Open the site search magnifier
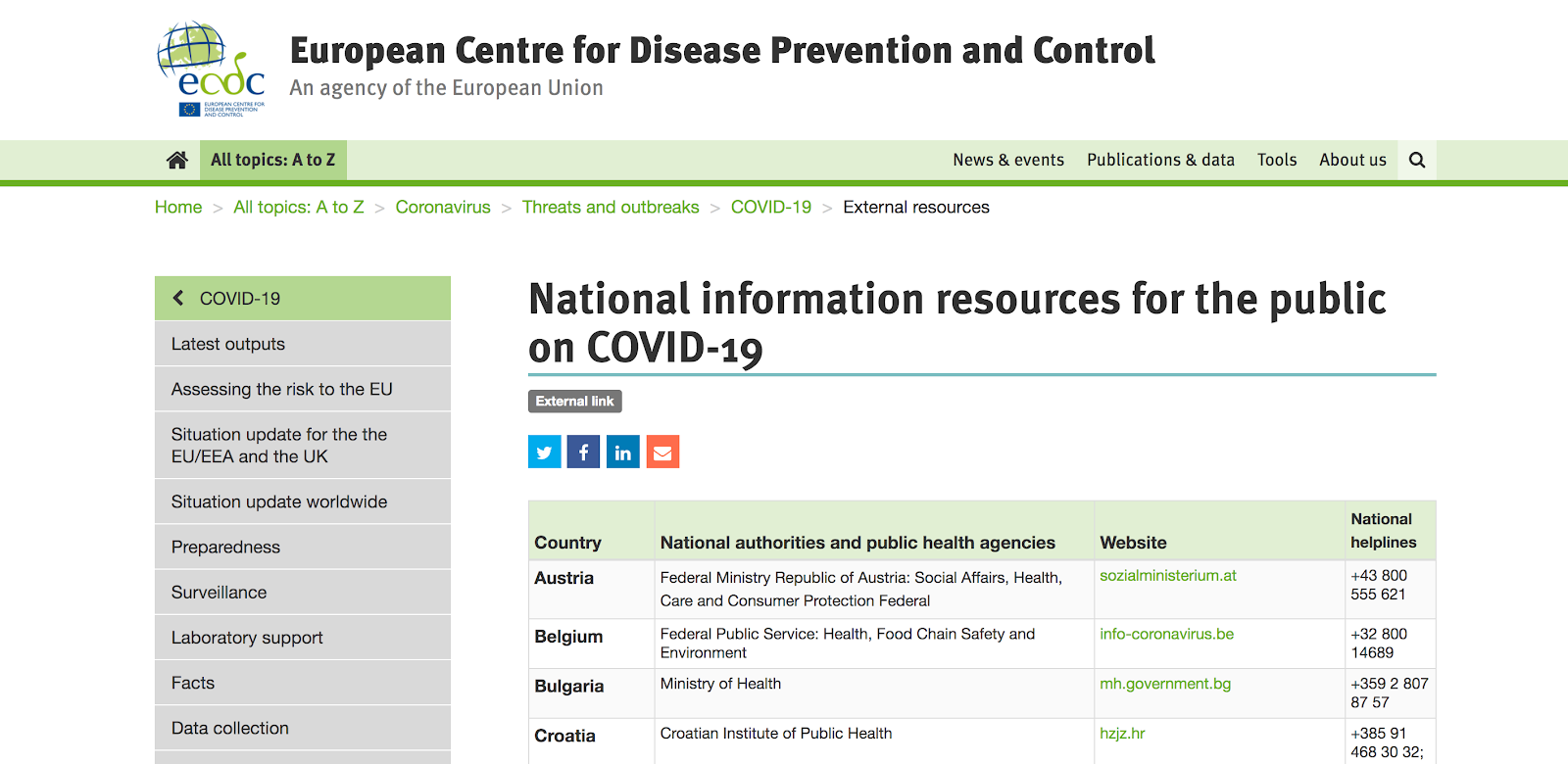This screenshot has width=1568, height=764. [1417, 160]
